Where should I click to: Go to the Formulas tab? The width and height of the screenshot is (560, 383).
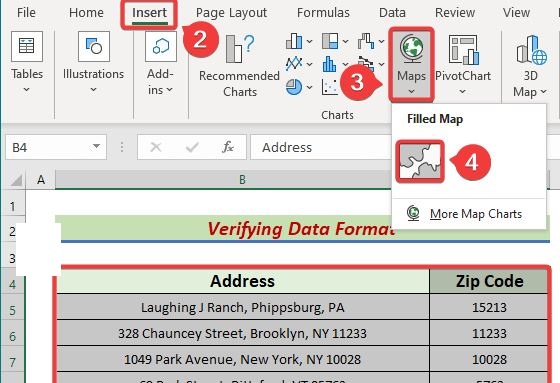(323, 13)
